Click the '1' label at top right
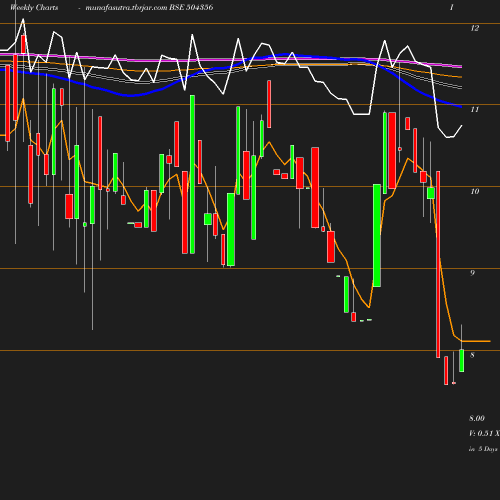 [452, 7]
